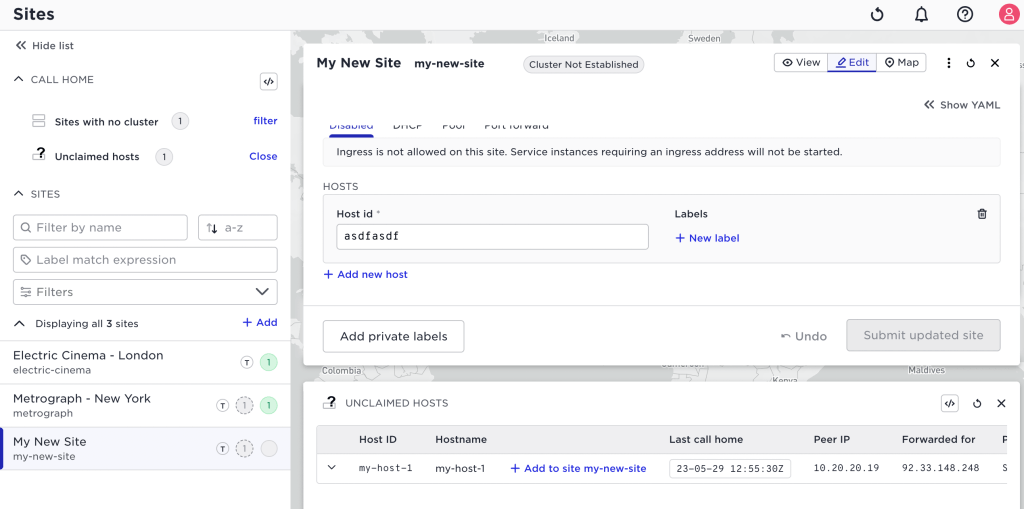
Task: Expand the my-host-1 row chevron
Action: 332,467
